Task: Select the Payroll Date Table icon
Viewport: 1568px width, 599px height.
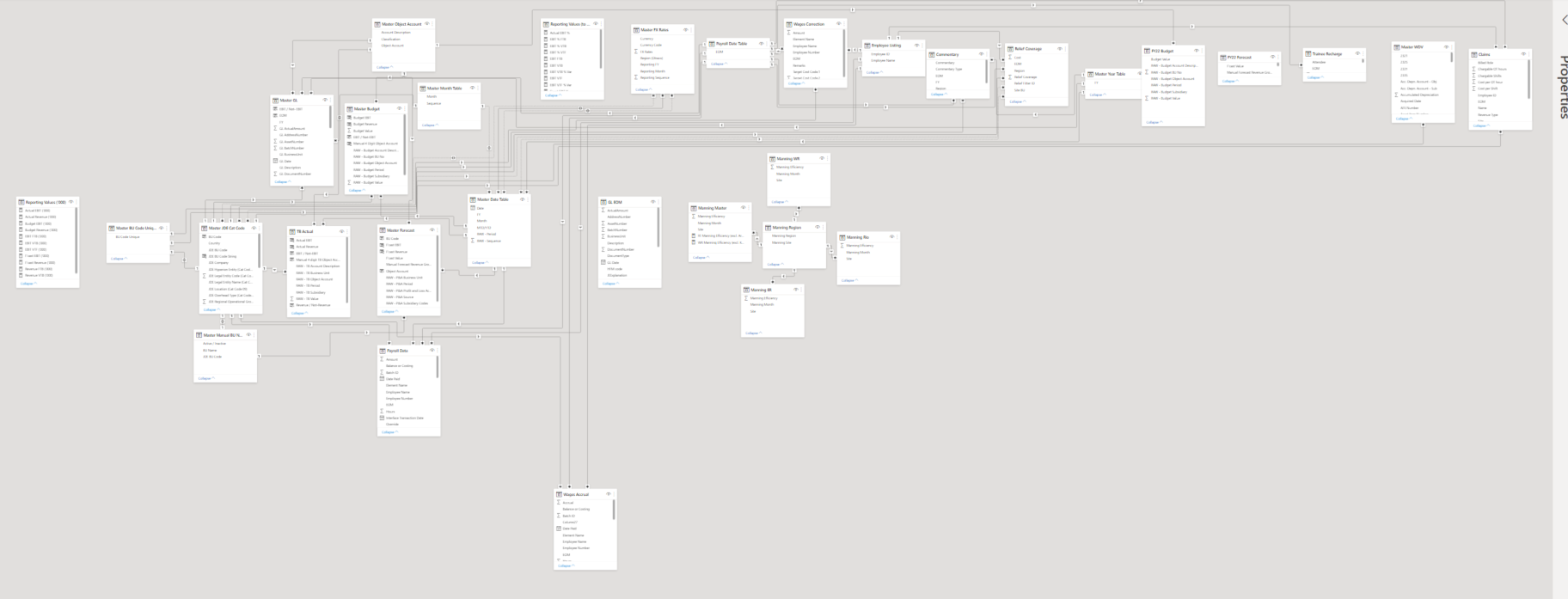Action: (711, 44)
